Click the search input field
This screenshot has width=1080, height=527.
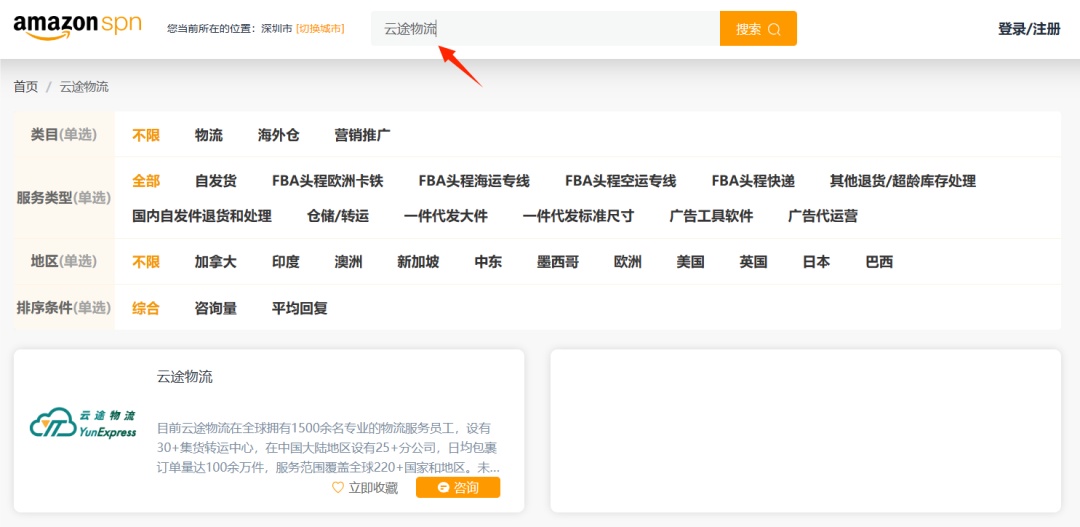545,29
